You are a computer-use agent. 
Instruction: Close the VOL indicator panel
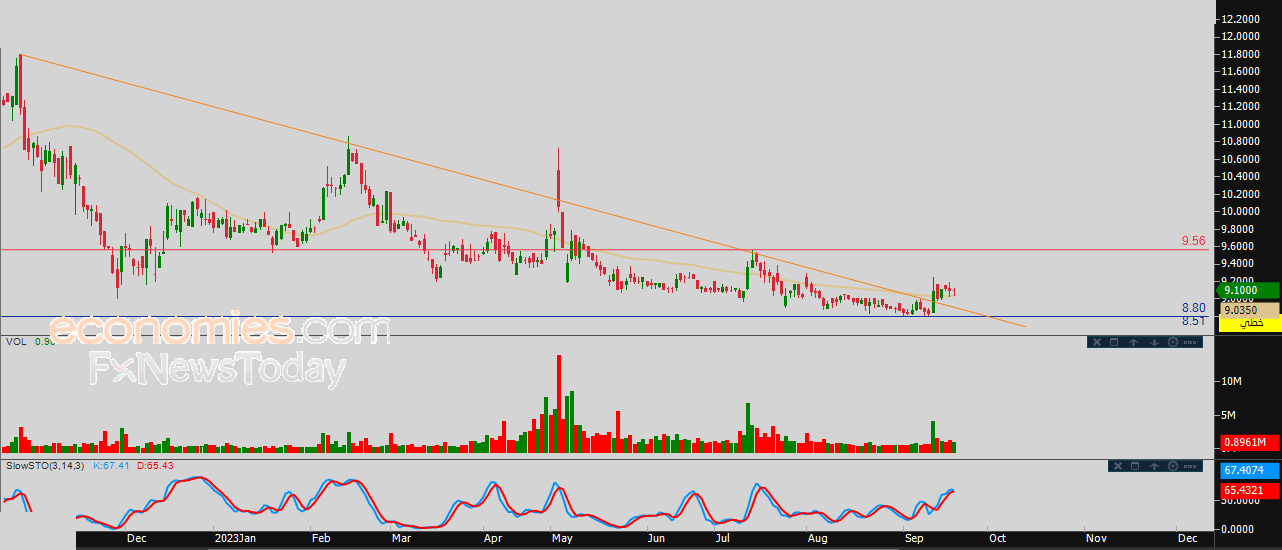[1097, 342]
